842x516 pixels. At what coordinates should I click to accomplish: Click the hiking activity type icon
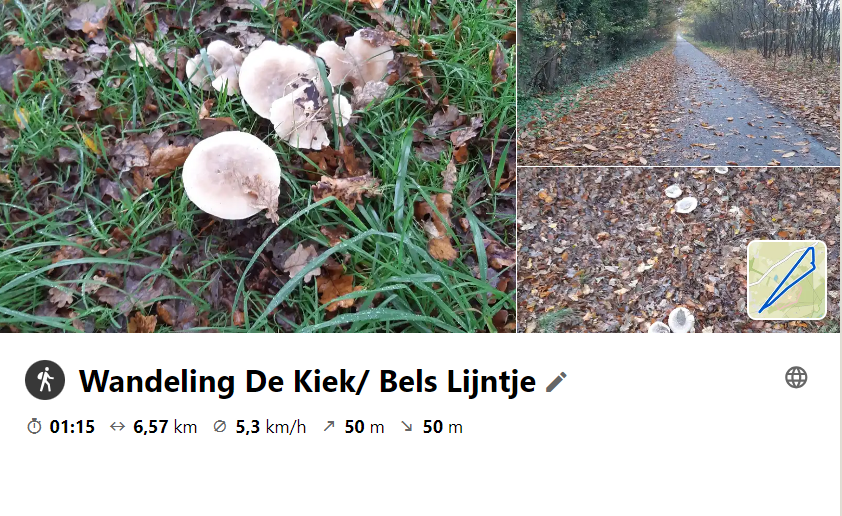tap(45, 380)
